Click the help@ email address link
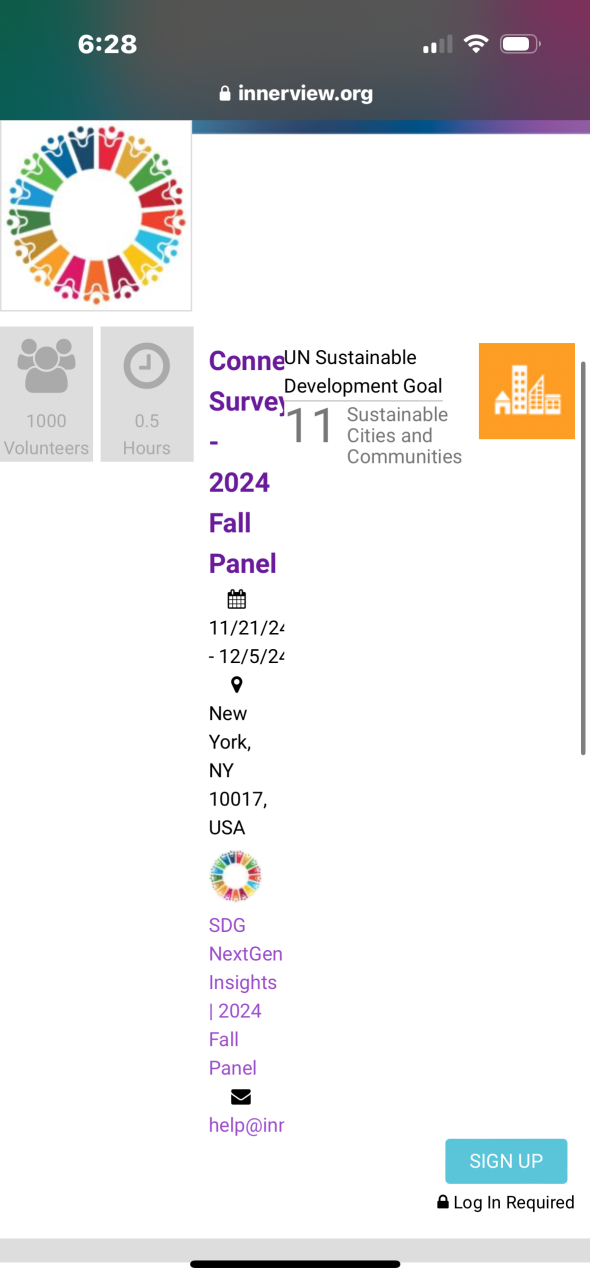This screenshot has height=1280, width=590. 246,1125
